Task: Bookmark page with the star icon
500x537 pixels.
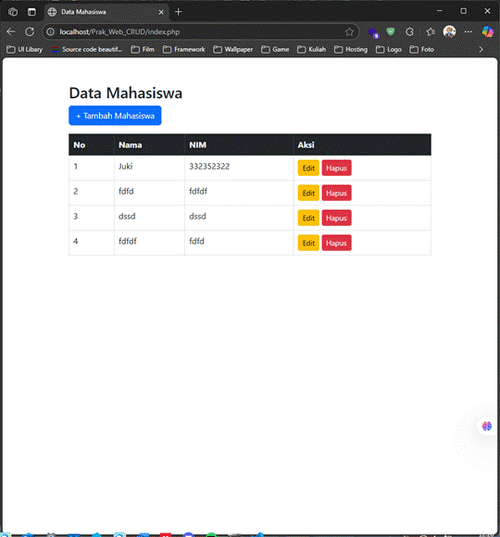Action: [x=349, y=32]
